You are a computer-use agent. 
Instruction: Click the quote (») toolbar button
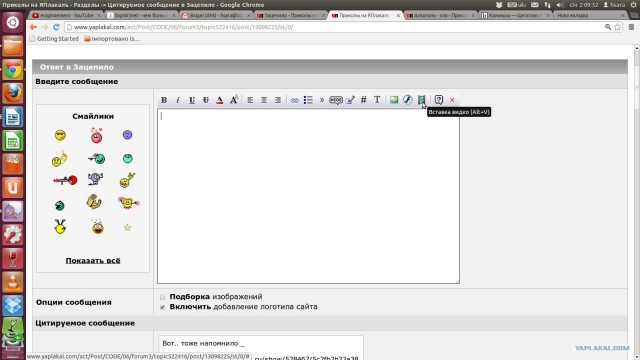322,100
